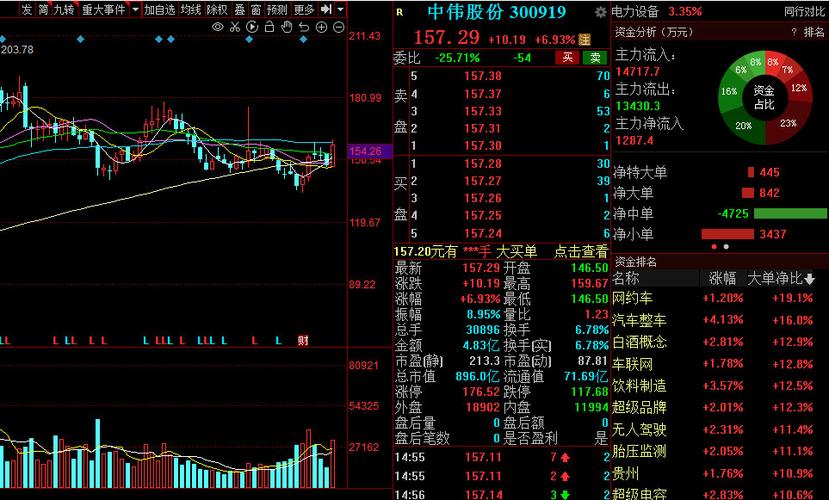Select the 资金排名 tab header
Image resolution: width=829 pixels, height=500 pixels.
[634, 262]
